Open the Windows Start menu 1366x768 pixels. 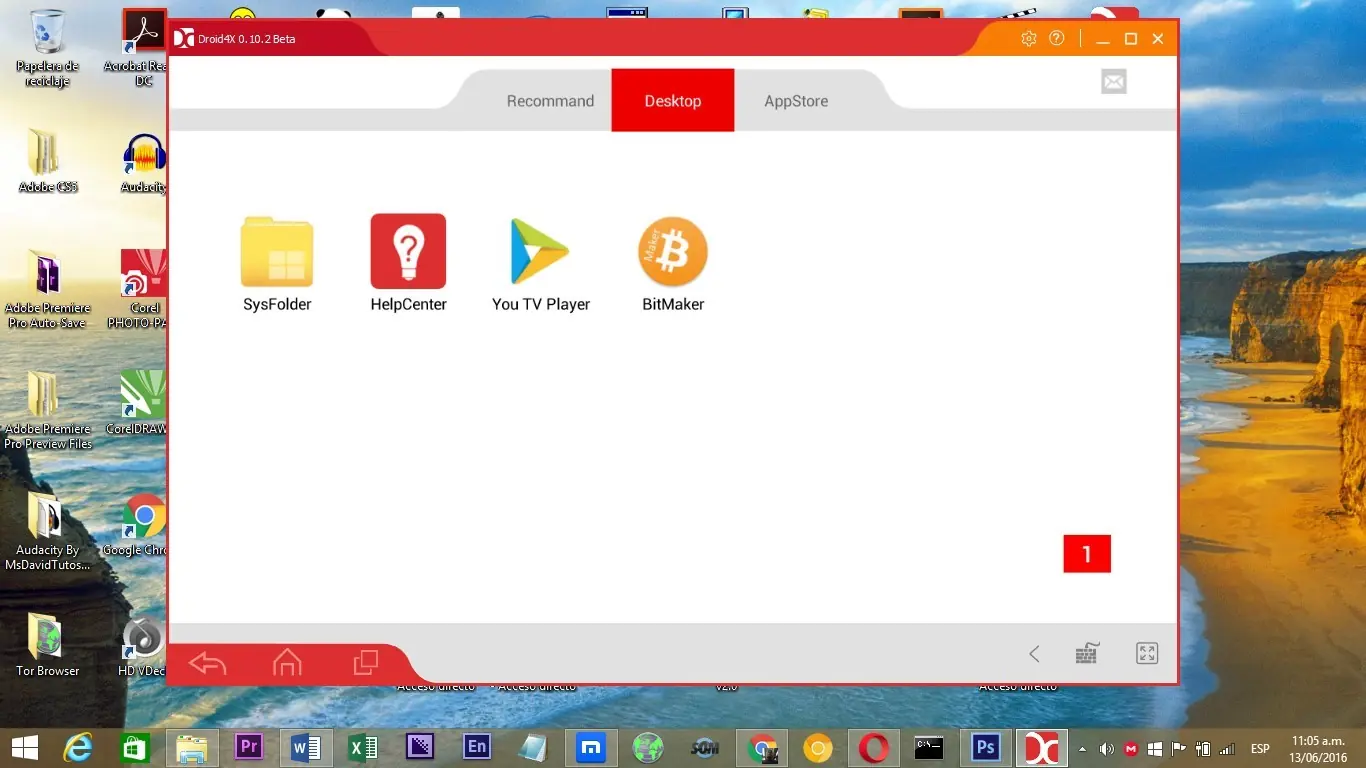pyautogui.click(x=24, y=748)
